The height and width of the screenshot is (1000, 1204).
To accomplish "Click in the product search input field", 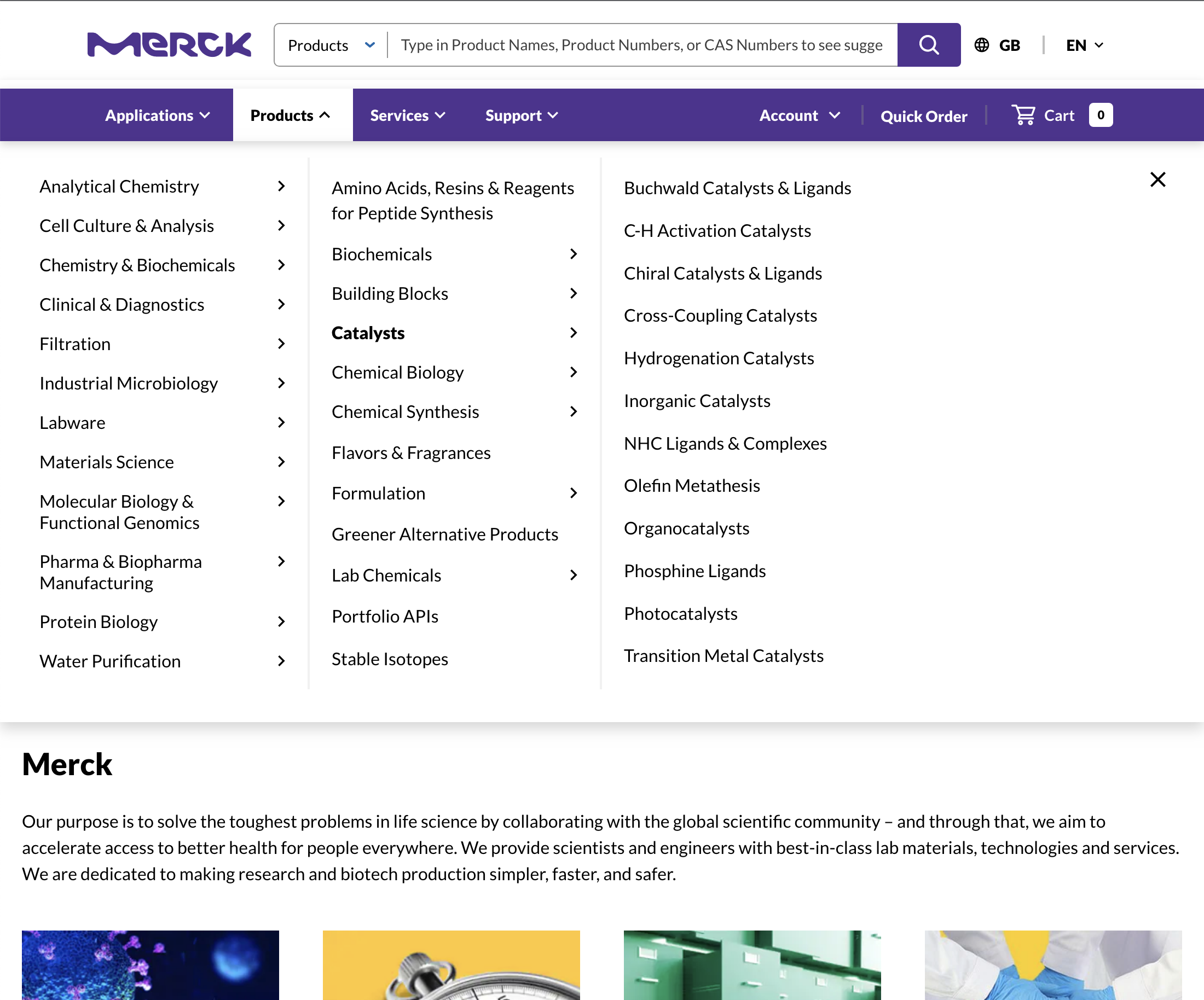I will coord(642,44).
